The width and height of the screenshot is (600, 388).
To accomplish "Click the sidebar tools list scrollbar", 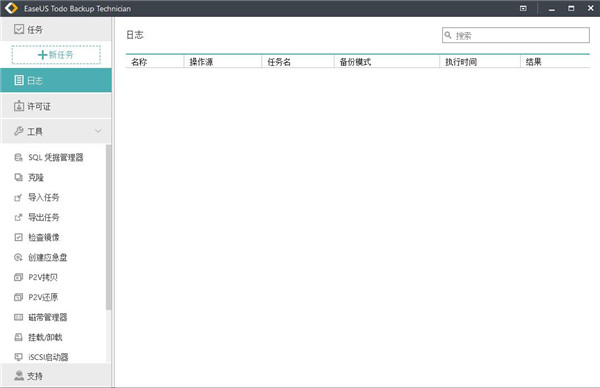I will [x=108, y=227].
